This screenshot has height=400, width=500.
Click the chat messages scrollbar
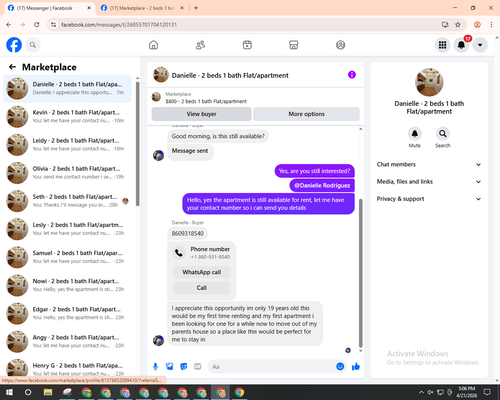(x=360, y=273)
